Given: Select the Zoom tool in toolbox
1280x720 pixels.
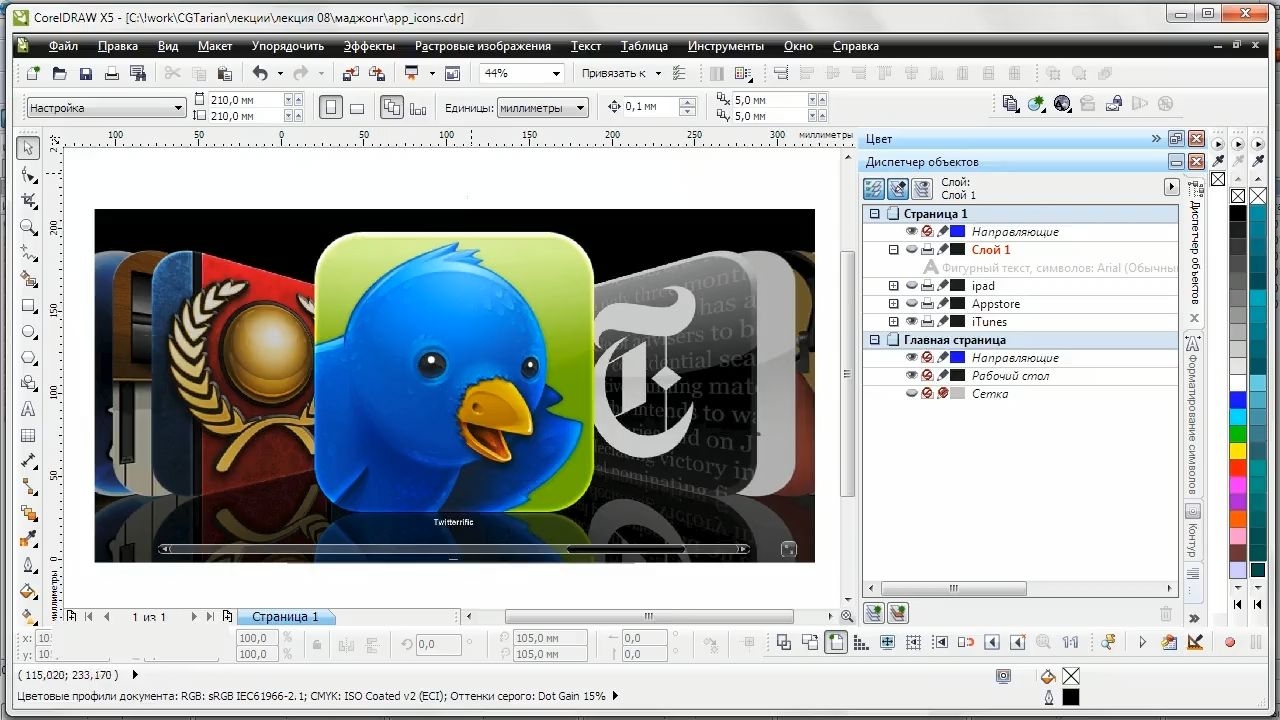Looking at the screenshot, I should click(x=28, y=227).
